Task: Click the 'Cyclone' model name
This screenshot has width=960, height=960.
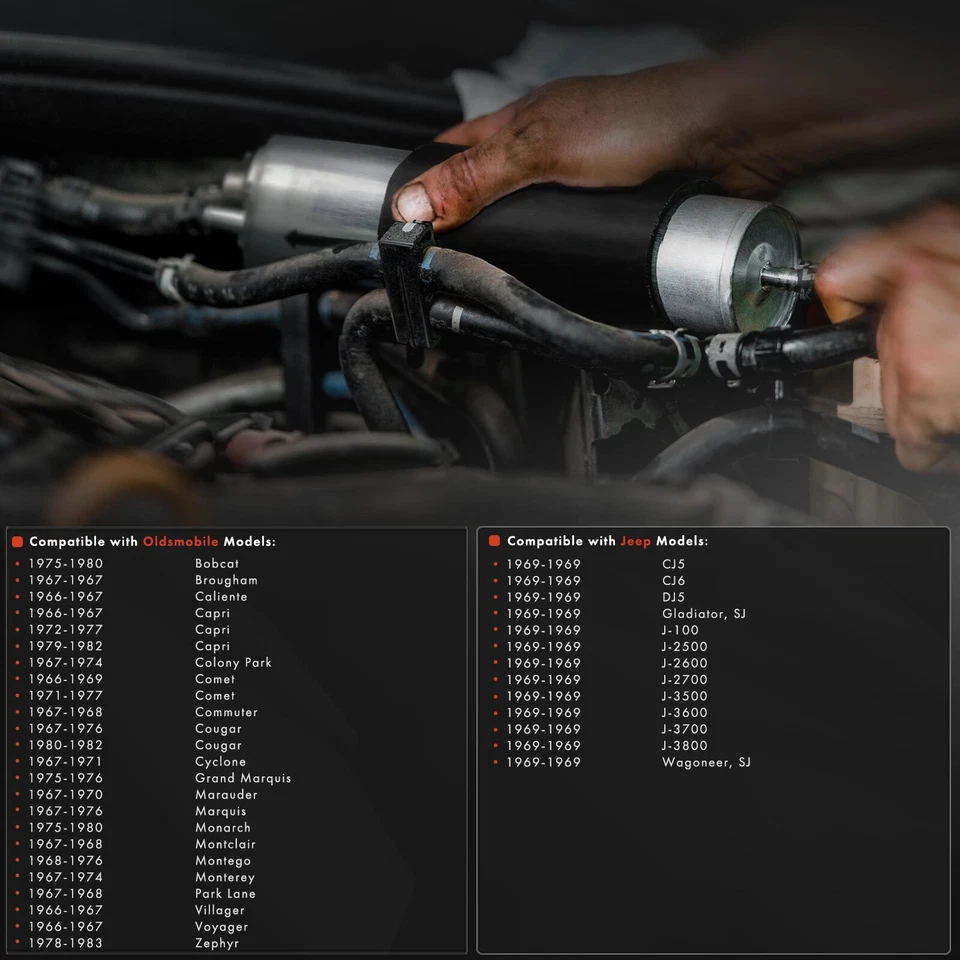Action: point(220,762)
